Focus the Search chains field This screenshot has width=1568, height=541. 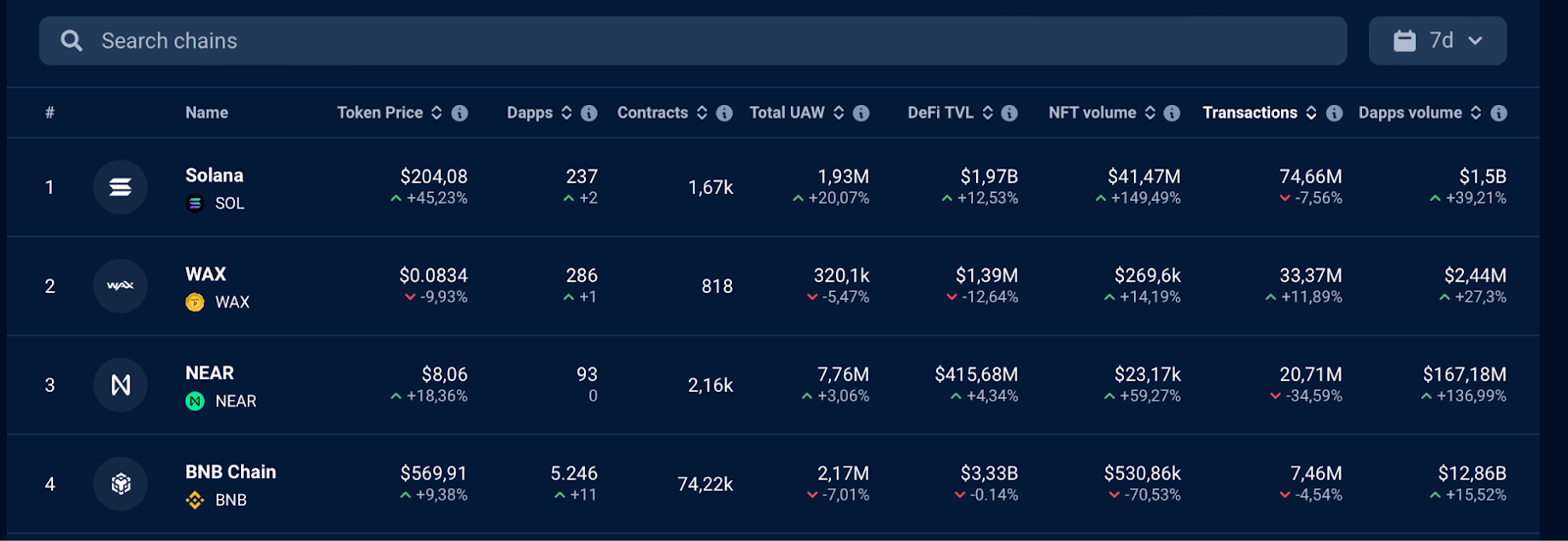pos(693,40)
